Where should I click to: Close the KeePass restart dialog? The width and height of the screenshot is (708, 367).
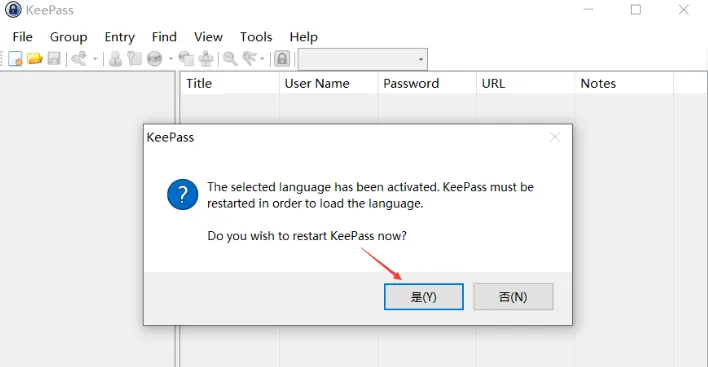tap(555, 137)
